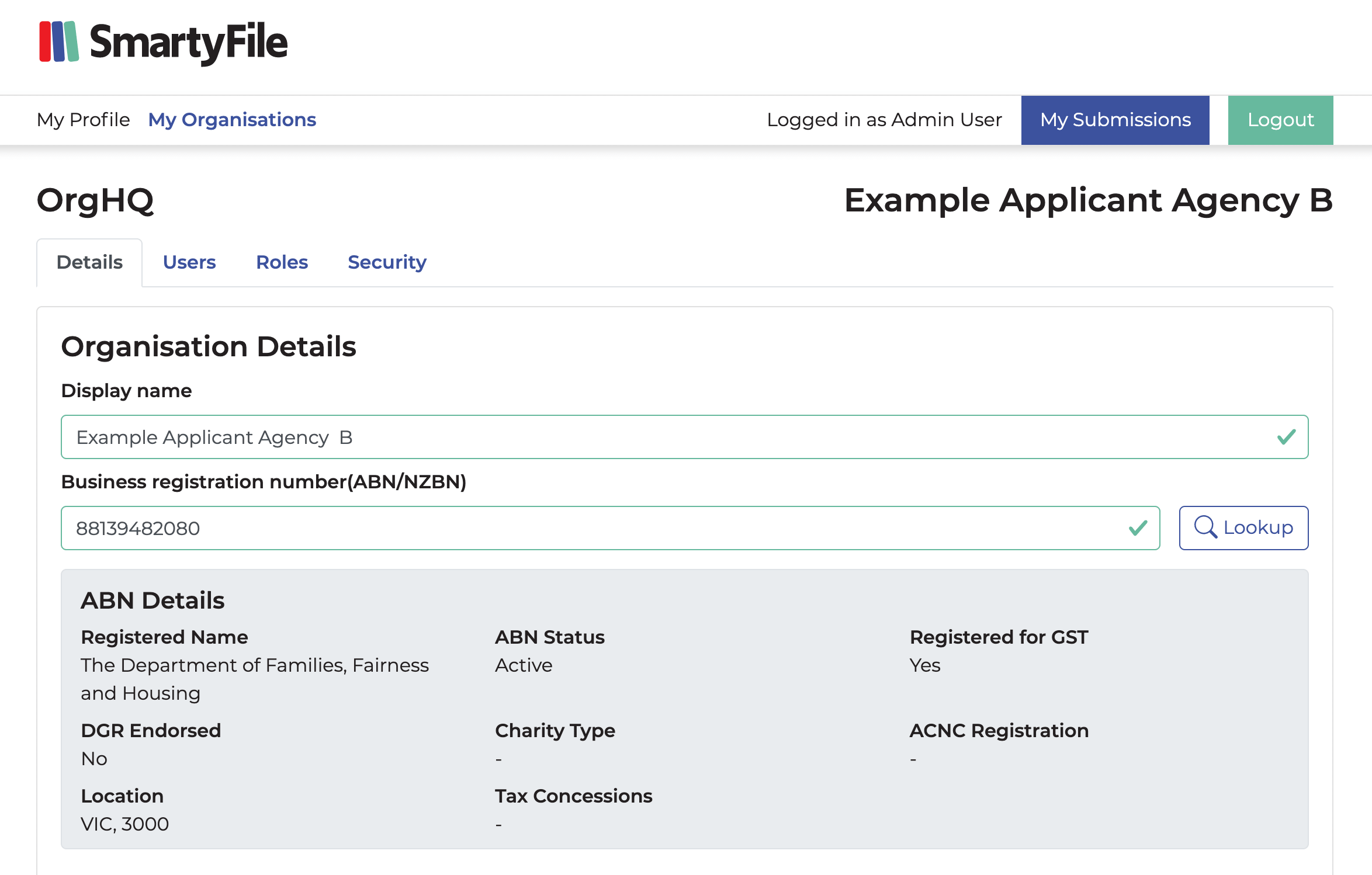Switch to the Users tab

coord(189,262)
